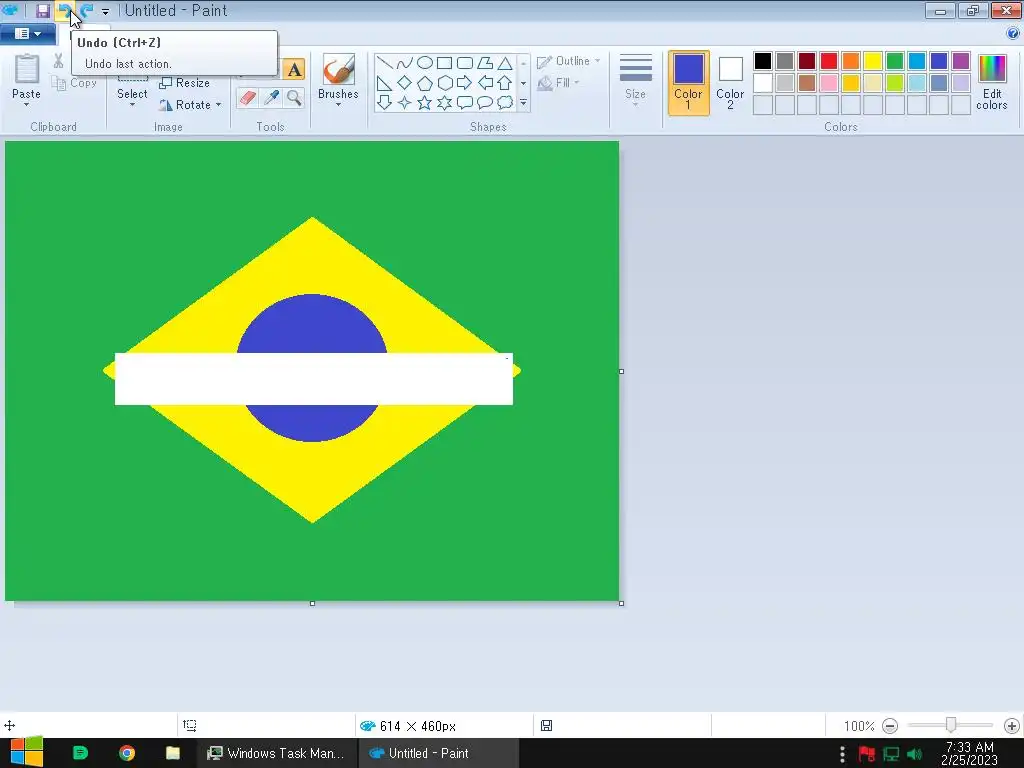Open the Edit colors dialog
The width and height of the screenshot is (1024, 768).
tap(991, 82)
